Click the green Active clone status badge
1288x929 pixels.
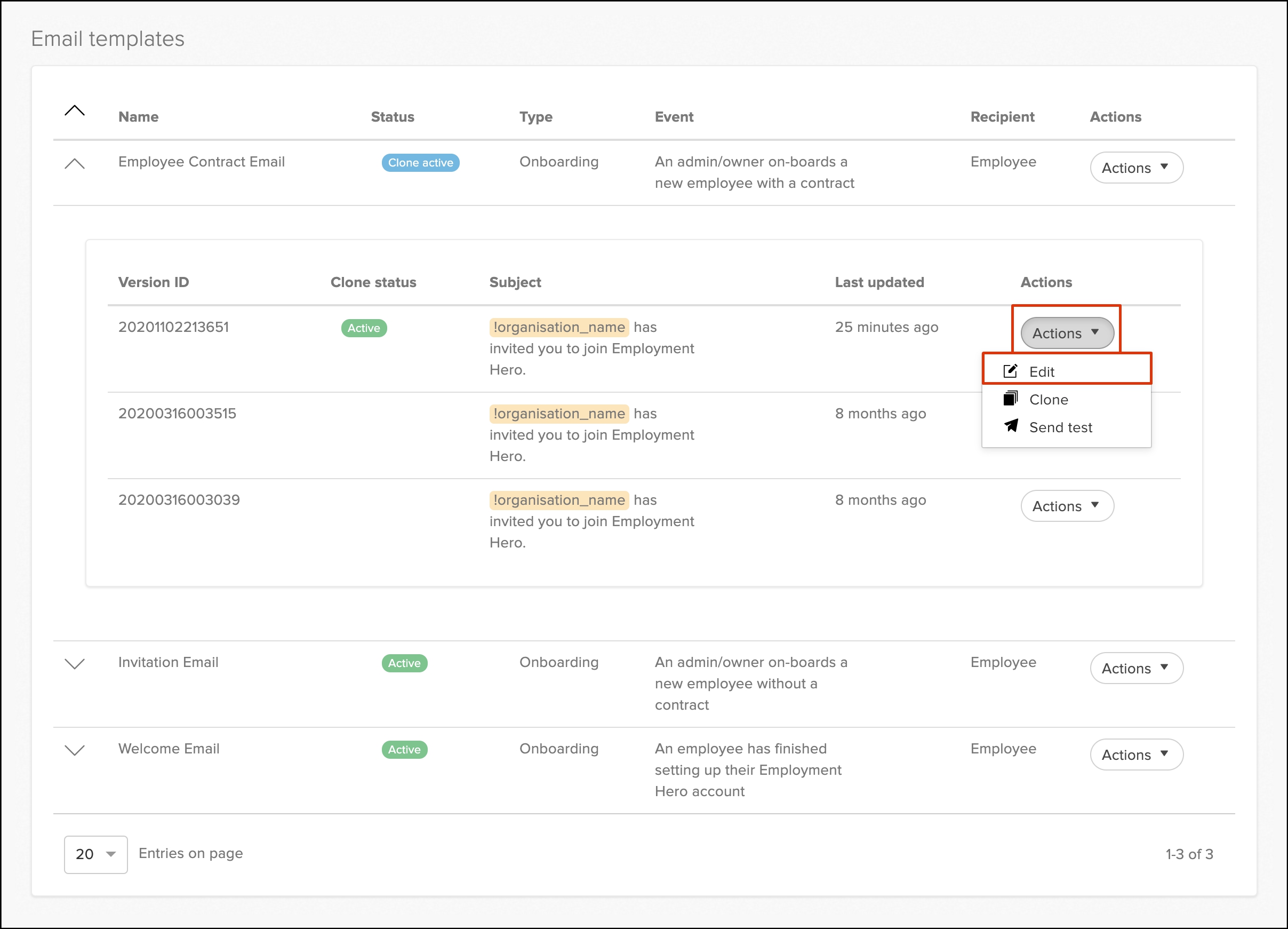pyautogui.click(x=363, y=328)
